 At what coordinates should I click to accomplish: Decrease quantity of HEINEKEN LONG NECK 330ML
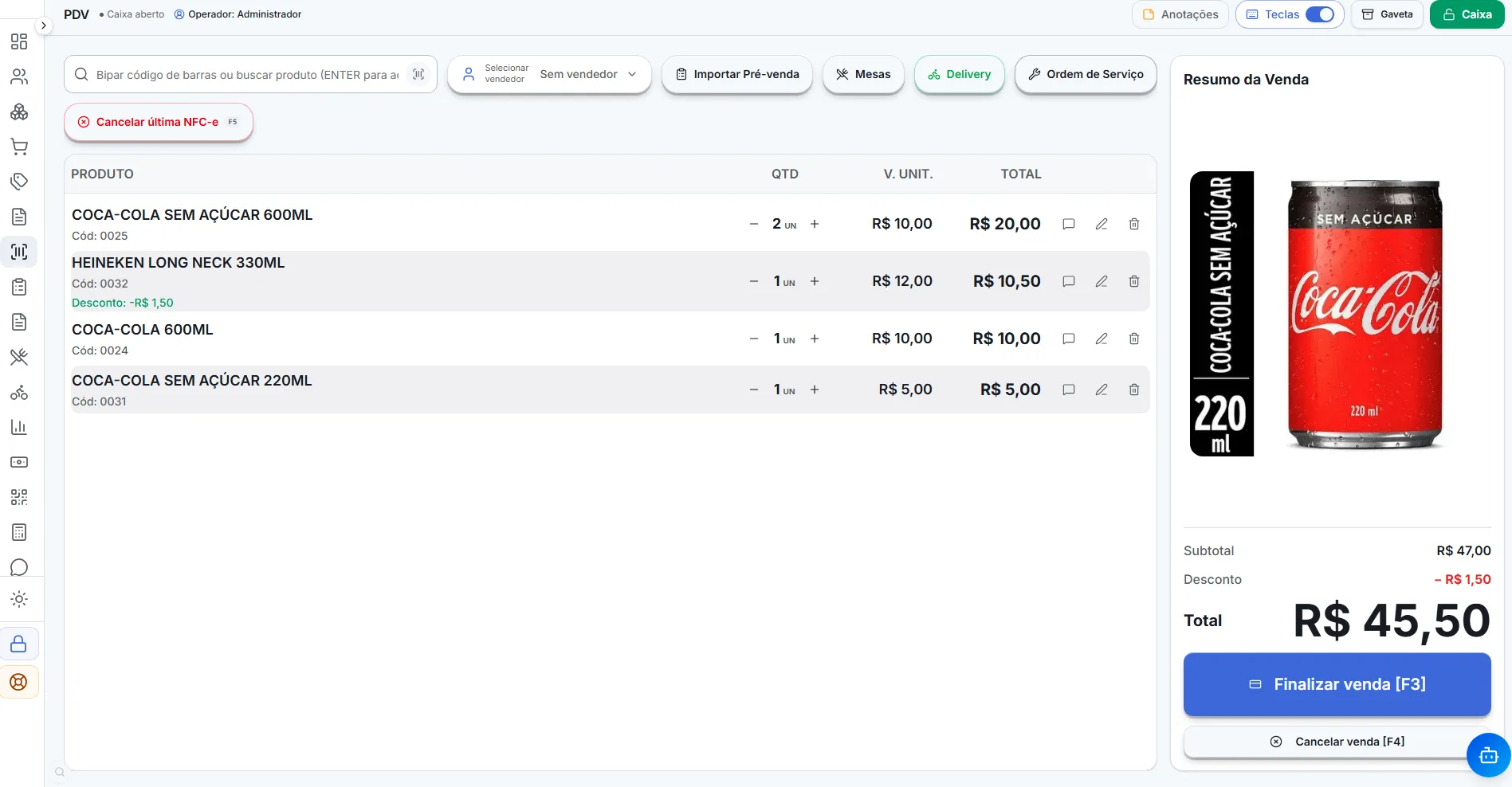(754, 281)
